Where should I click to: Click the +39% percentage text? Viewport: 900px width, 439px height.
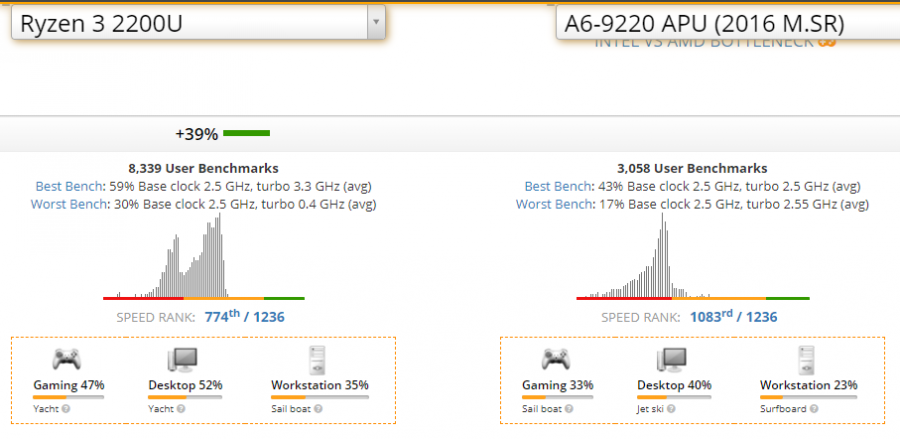pos(197,134)
